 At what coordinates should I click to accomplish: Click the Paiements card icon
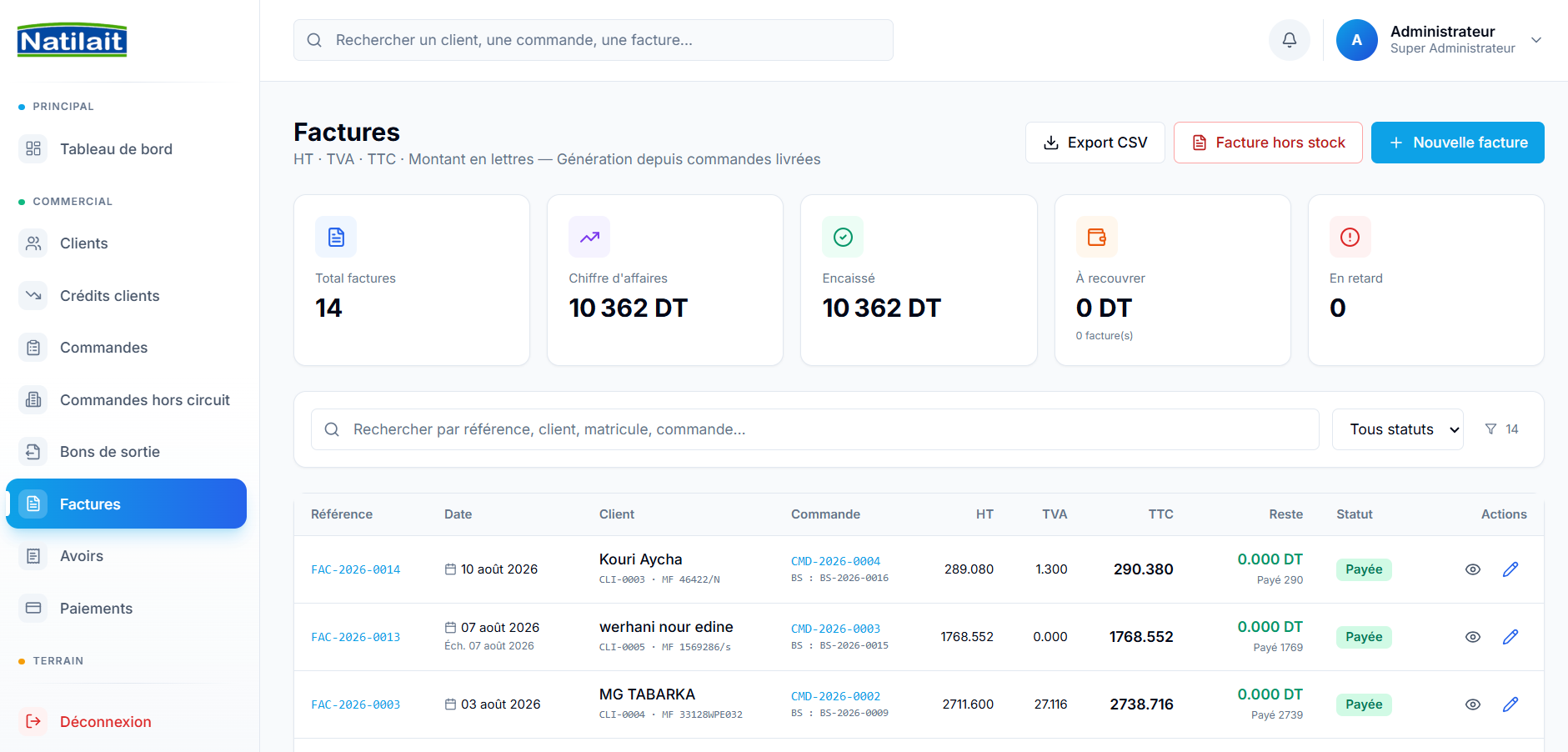point(33,608)
